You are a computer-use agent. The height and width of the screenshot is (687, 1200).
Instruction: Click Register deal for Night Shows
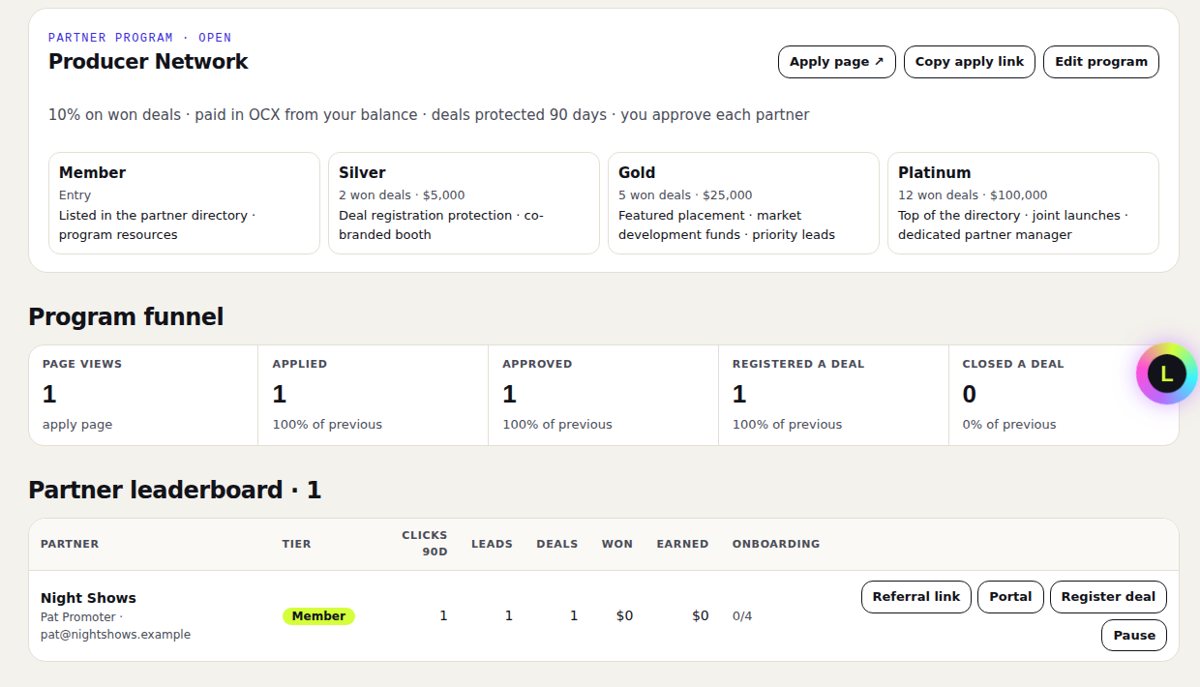click(x=1108, y=597)
